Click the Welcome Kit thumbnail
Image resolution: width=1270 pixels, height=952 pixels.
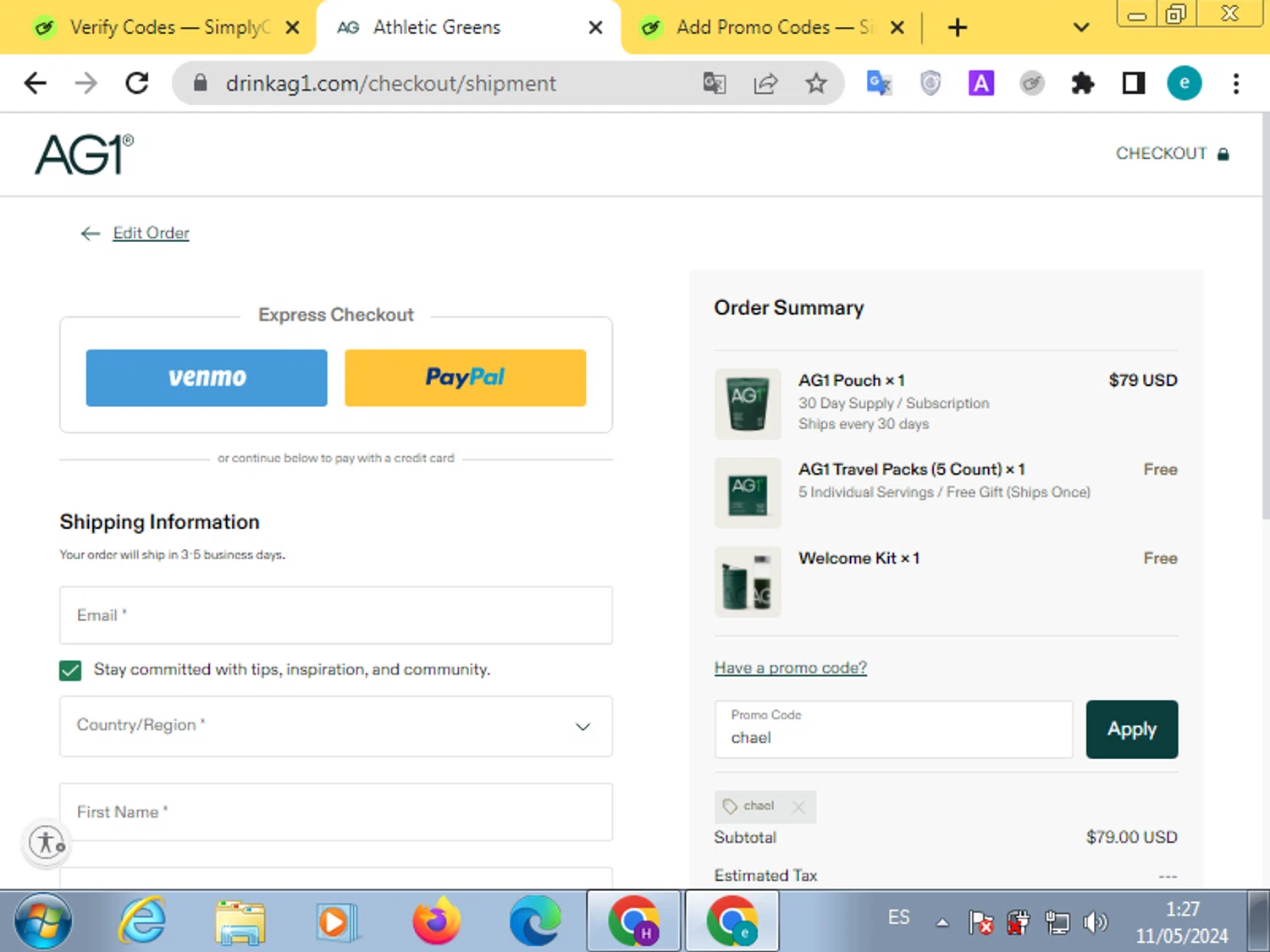pyautogui.click(x=748, y=581)
